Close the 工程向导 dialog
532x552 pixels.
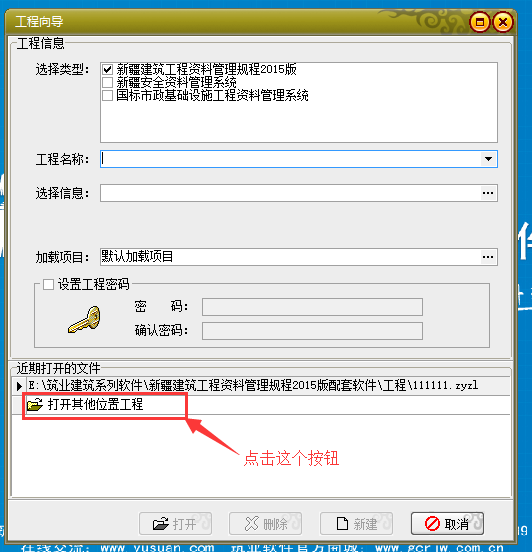click(x=502, y=23)
